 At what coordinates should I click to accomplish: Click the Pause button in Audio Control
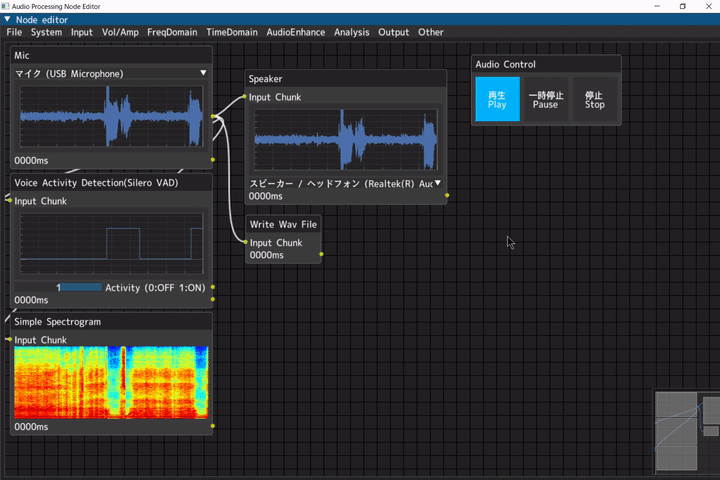click(x=546, y=99)
